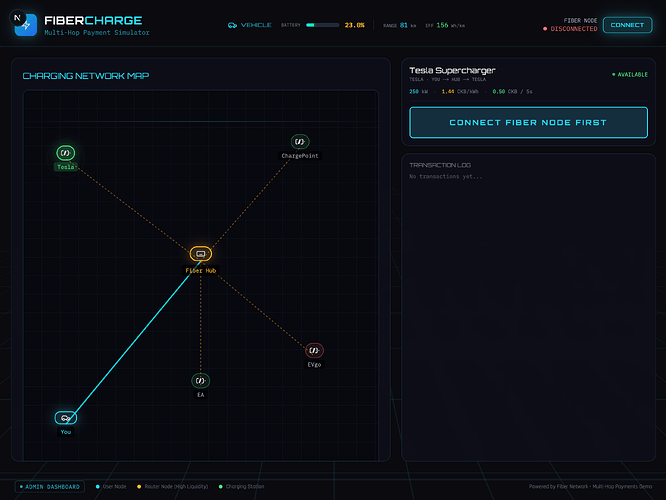Click the Charging Network Map heading
The width and height of the screenshot is (666, 500).
pyautogui.click(x=86, y=76)
